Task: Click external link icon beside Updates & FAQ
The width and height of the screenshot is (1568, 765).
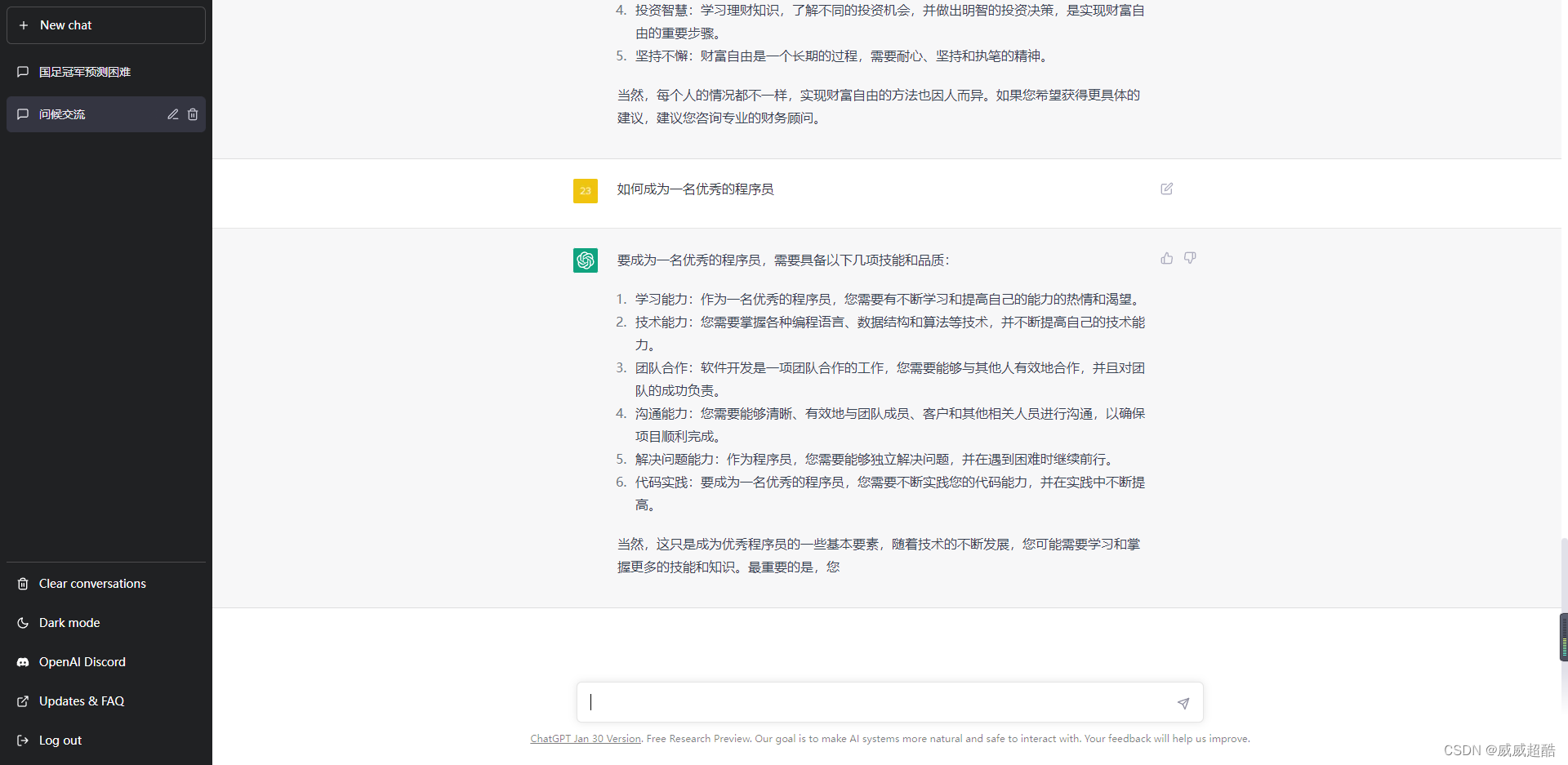Action: point(23,701)
